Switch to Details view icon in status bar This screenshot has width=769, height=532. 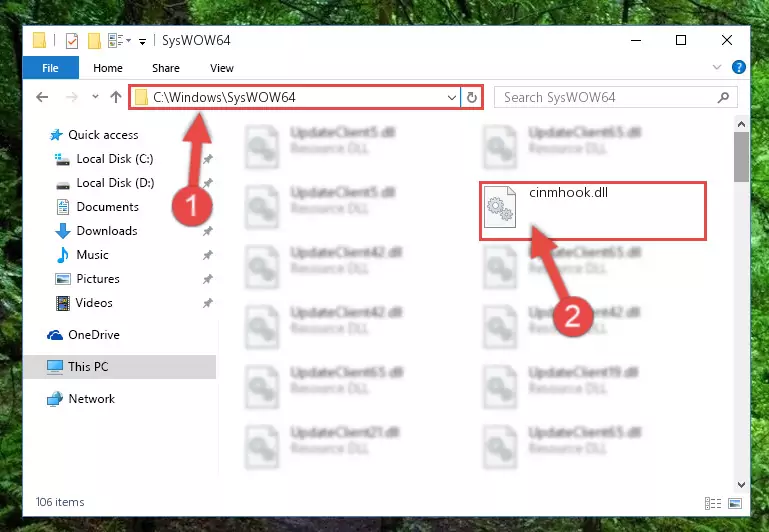[x=713, y=504]
